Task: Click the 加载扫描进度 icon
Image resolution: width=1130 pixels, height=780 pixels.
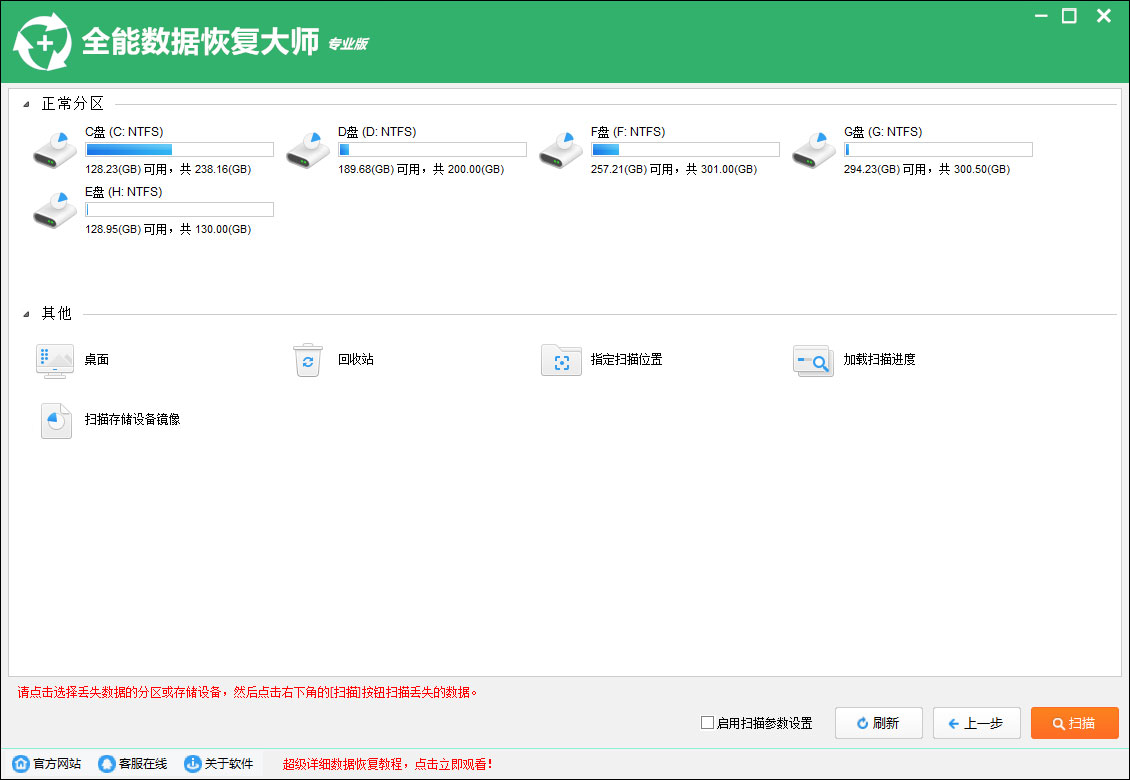Action: [x=813, y=361]
